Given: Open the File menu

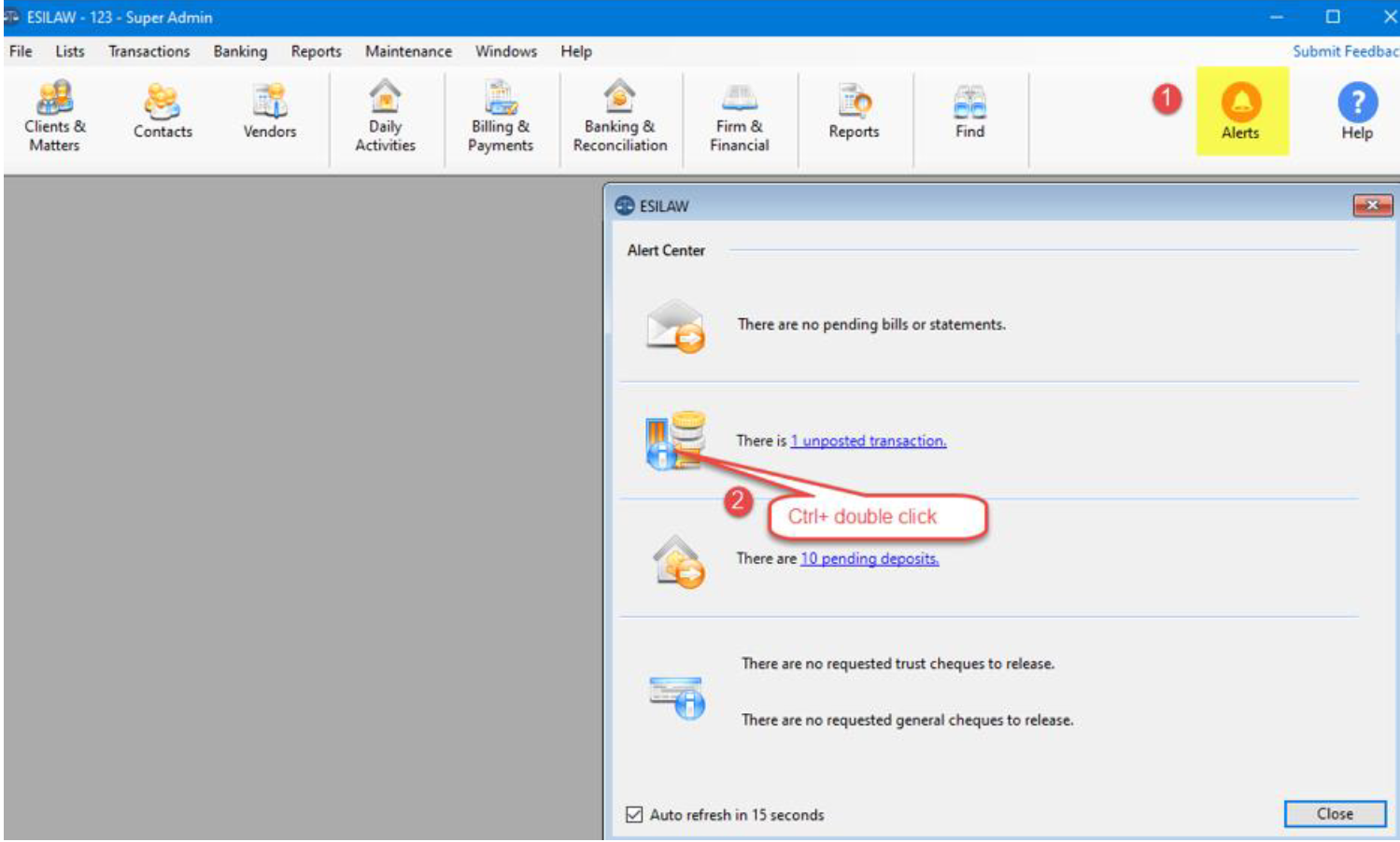Looking at the screenshot, I should click(x=21, y=51).
